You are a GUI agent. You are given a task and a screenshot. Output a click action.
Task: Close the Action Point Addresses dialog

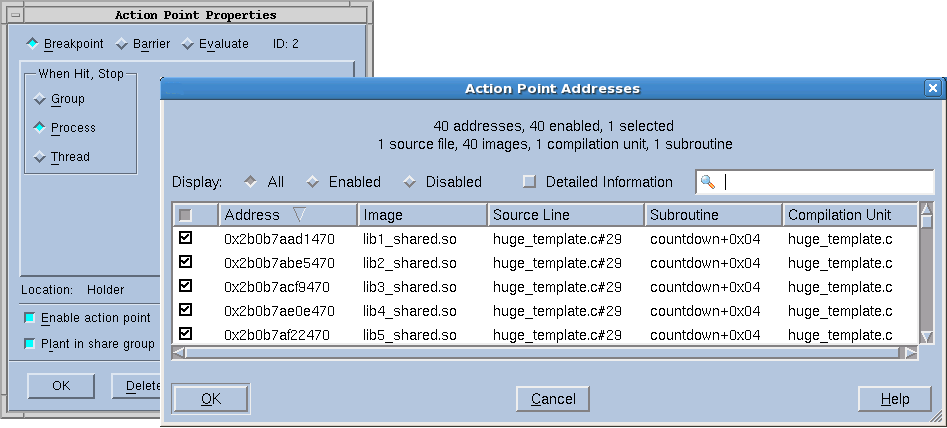pos(933,88)
